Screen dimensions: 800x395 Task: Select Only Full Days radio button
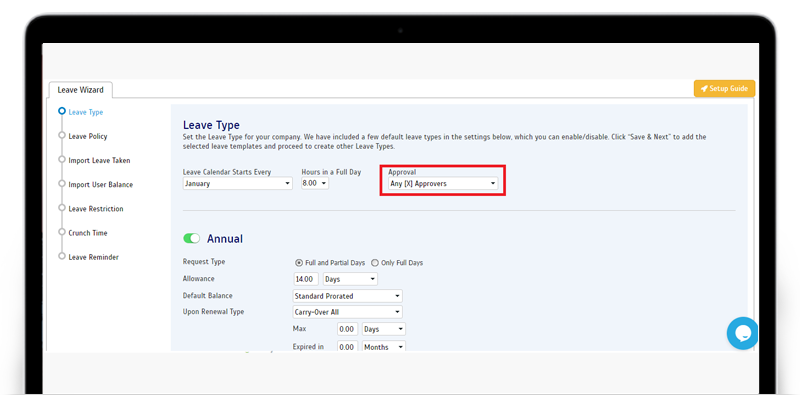375,263
